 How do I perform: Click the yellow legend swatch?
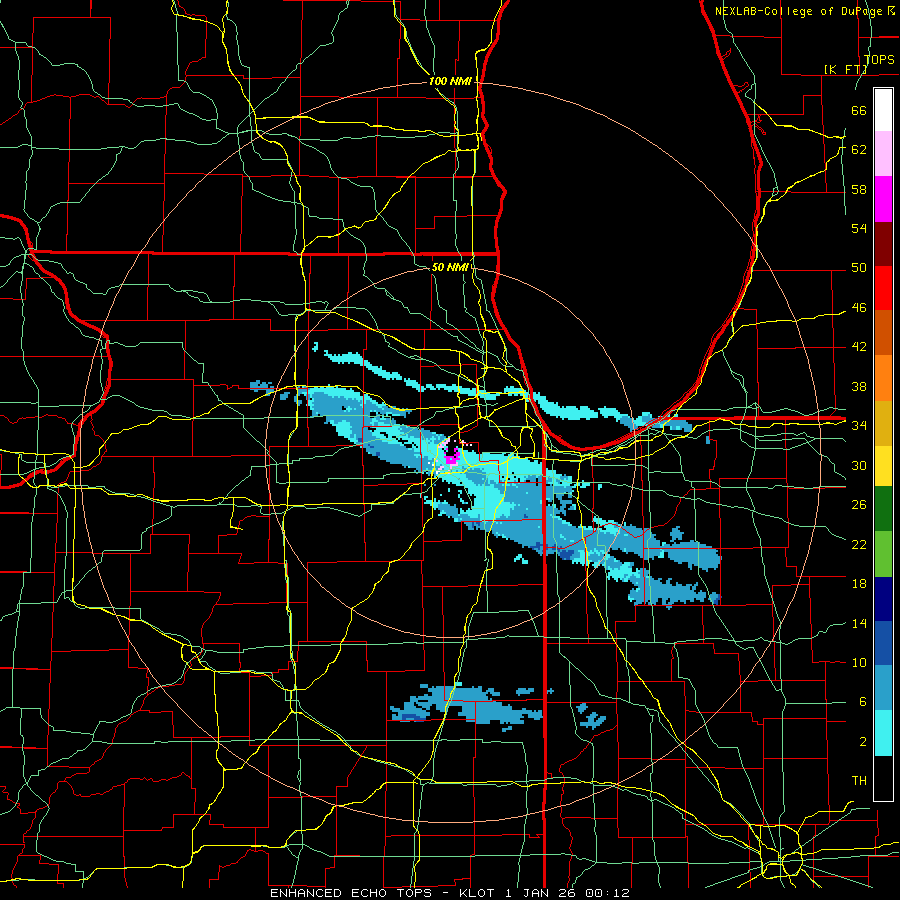(883, 466)
